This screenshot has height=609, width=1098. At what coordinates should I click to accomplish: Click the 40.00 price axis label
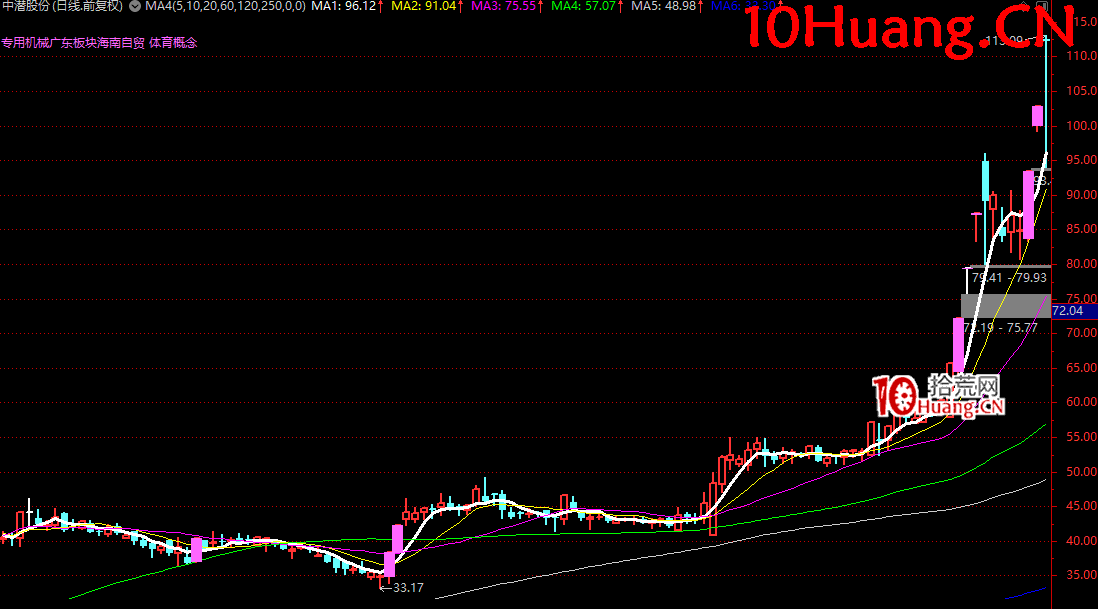click(x=1081, y=540)
